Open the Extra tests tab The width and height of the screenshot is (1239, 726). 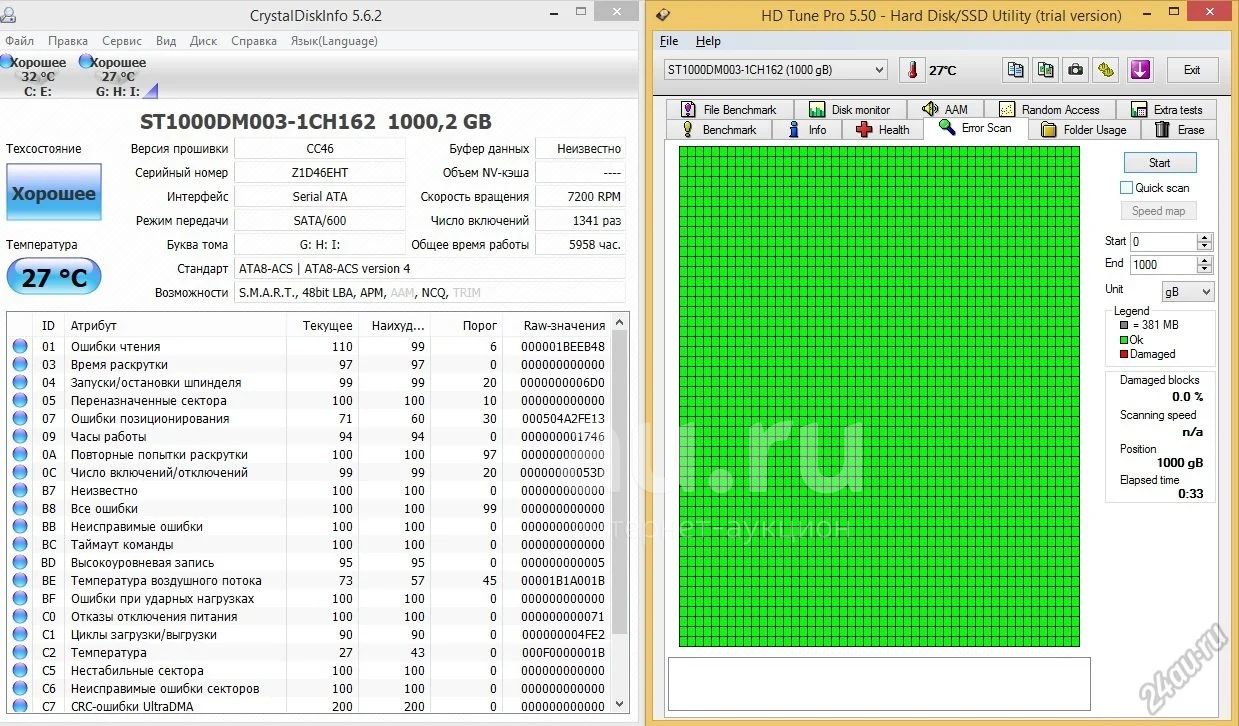[x=1168, y=110]
